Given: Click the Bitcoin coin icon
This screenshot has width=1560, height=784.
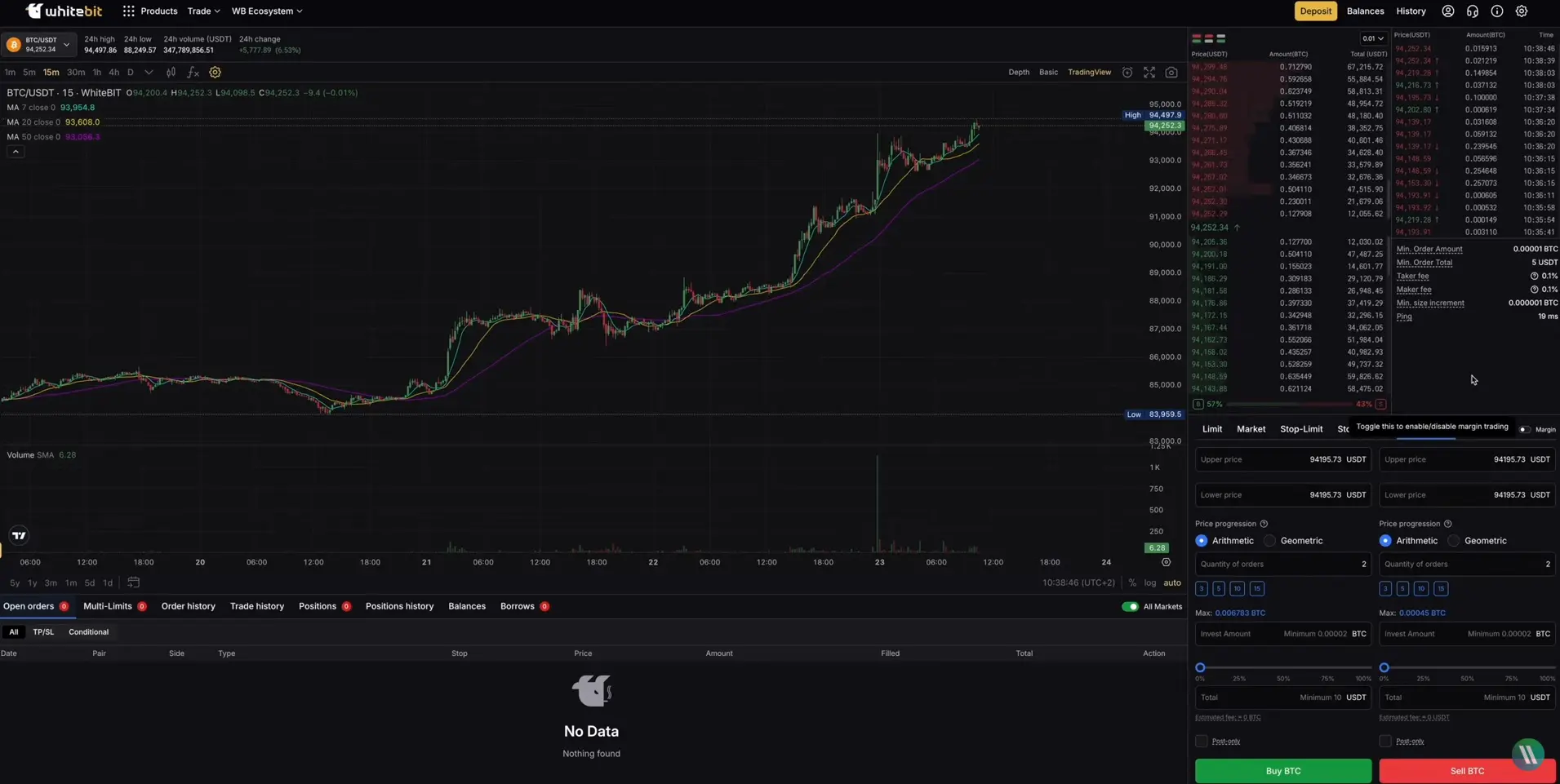Looking at the screenshot, I should (13, 45).
